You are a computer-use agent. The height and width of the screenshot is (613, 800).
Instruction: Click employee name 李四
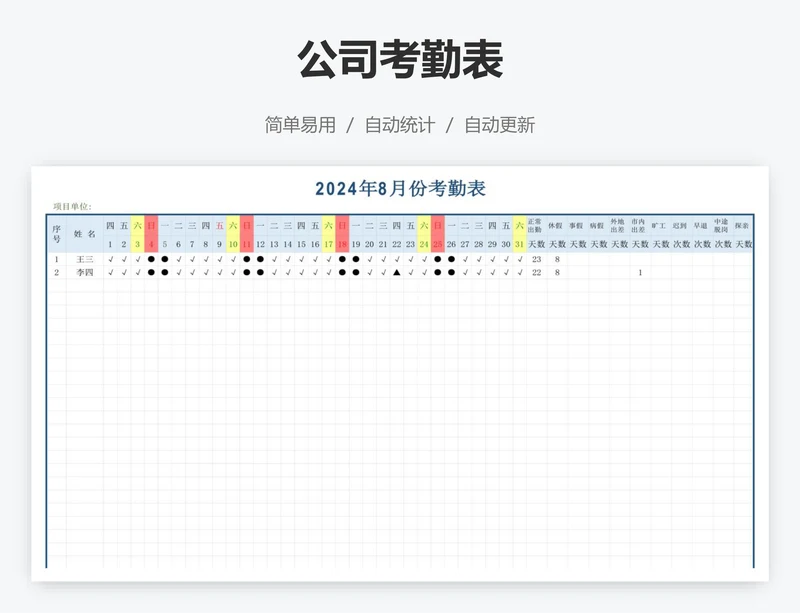(85, 273)
